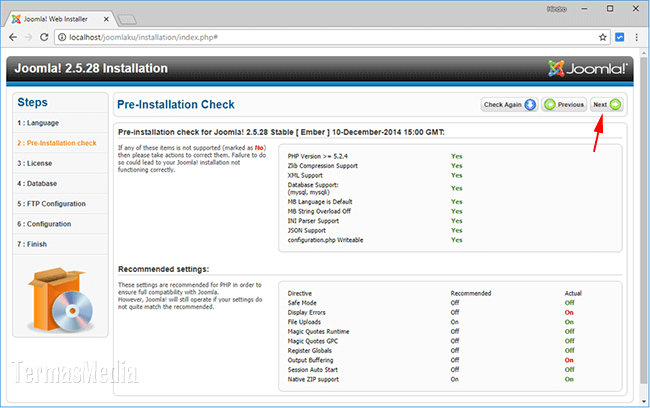Viewport: 650px width, 408px height.
Task: Click 'Safe Mode' directive text
Action: (302, 303)
